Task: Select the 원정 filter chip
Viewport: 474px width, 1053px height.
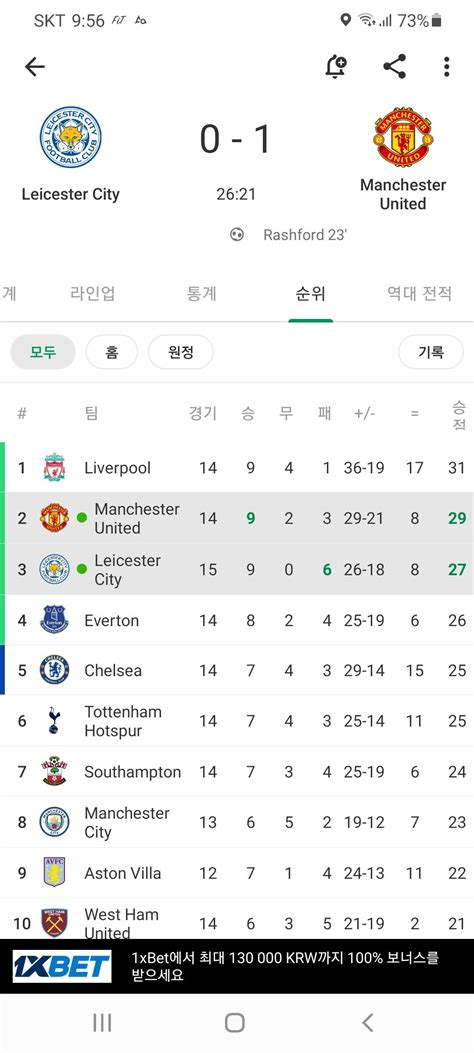Action: pos(181,352)
